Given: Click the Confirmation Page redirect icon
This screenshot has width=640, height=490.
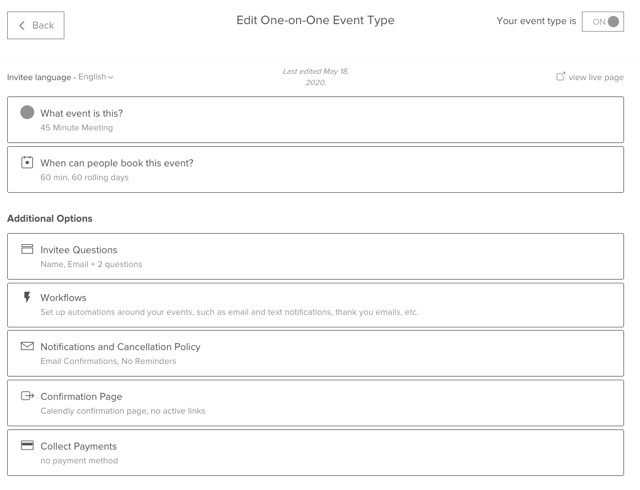Looking at the screenshot, I should tap(27, 396).
